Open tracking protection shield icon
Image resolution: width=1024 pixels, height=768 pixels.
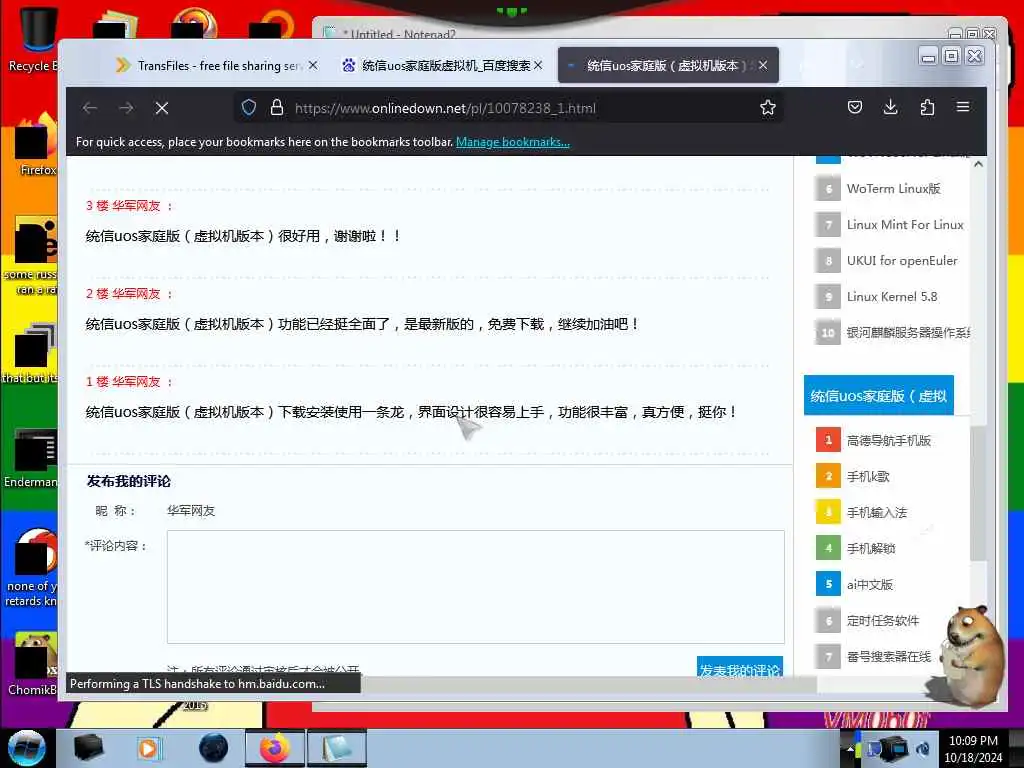click(x=249, y=108)
